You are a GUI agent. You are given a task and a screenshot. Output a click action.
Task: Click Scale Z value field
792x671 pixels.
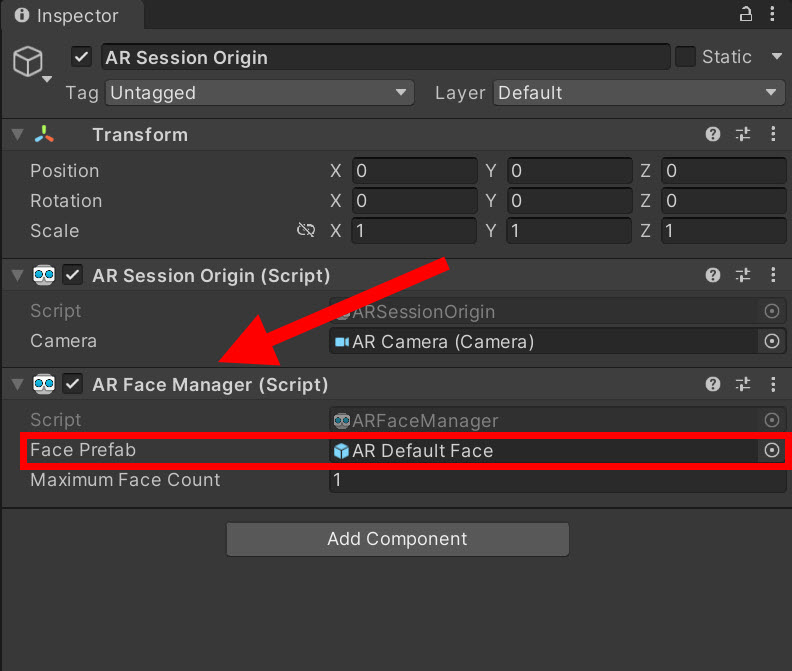tap(724, 231)
